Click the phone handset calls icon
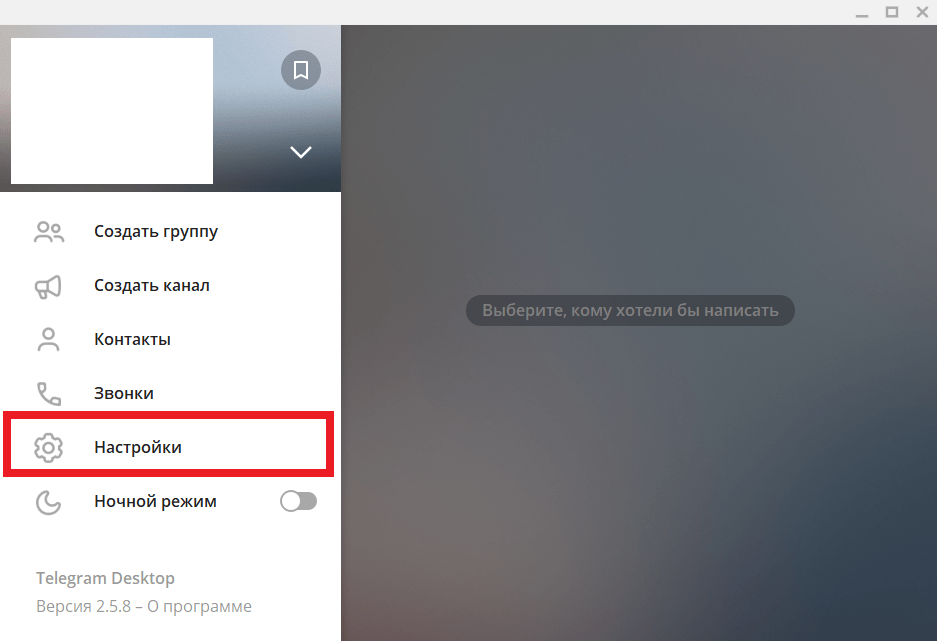 coord(49,394)
